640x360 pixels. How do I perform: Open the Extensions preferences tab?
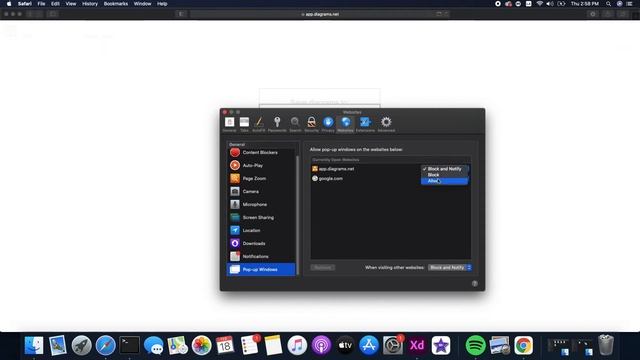(365, 124)
